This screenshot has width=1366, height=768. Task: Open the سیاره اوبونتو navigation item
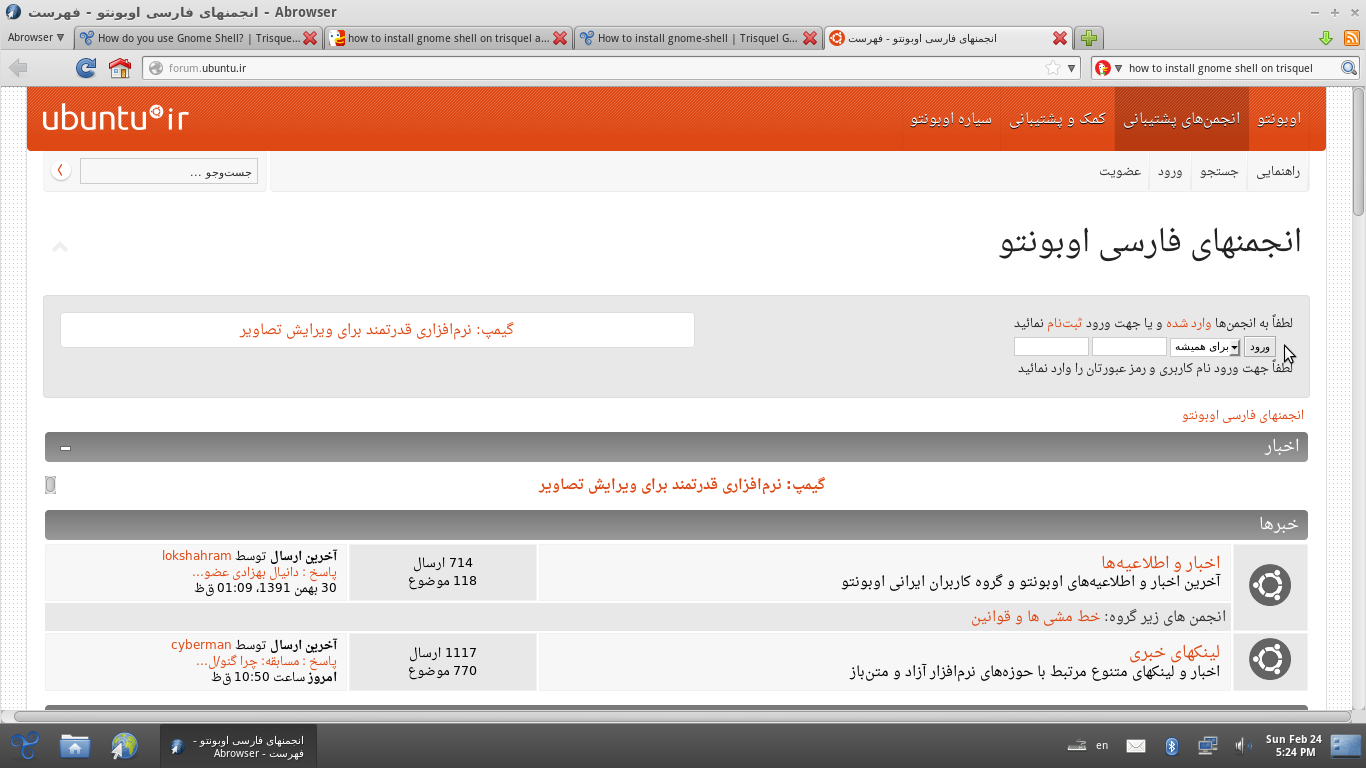(951, 119)
